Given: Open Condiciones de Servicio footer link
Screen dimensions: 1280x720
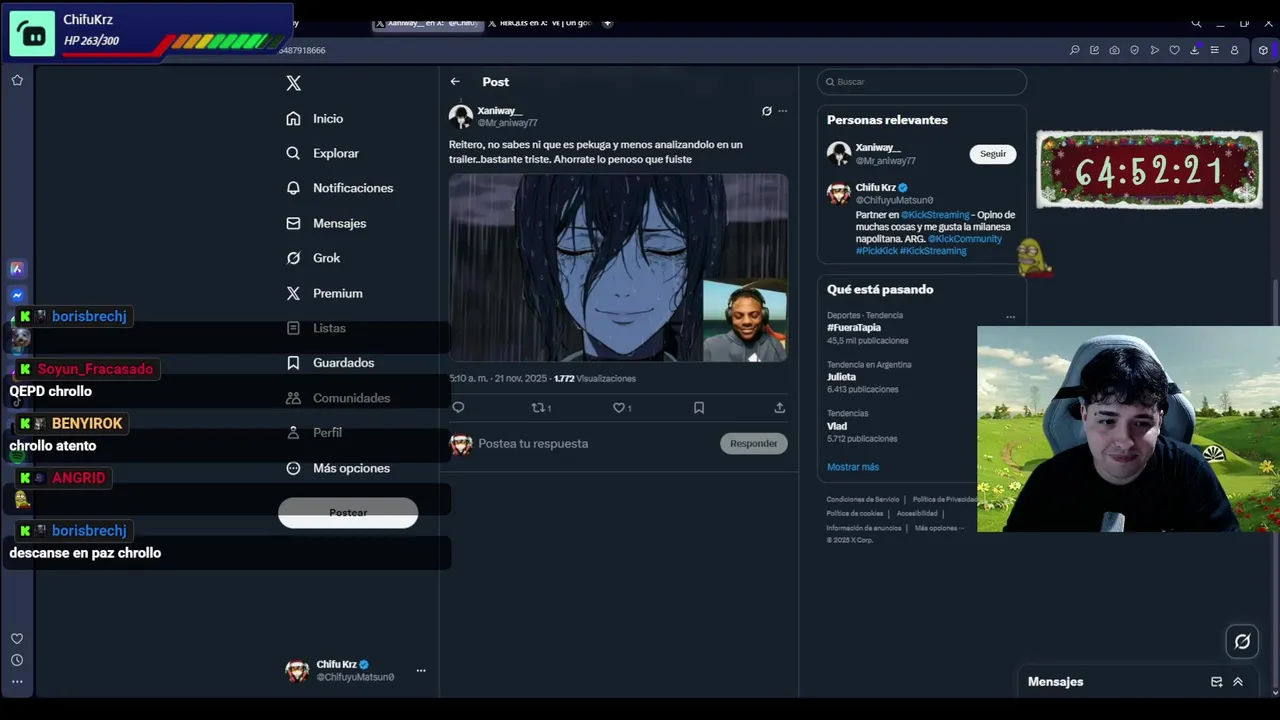Looking at the screenshot, I should [863, 499].
